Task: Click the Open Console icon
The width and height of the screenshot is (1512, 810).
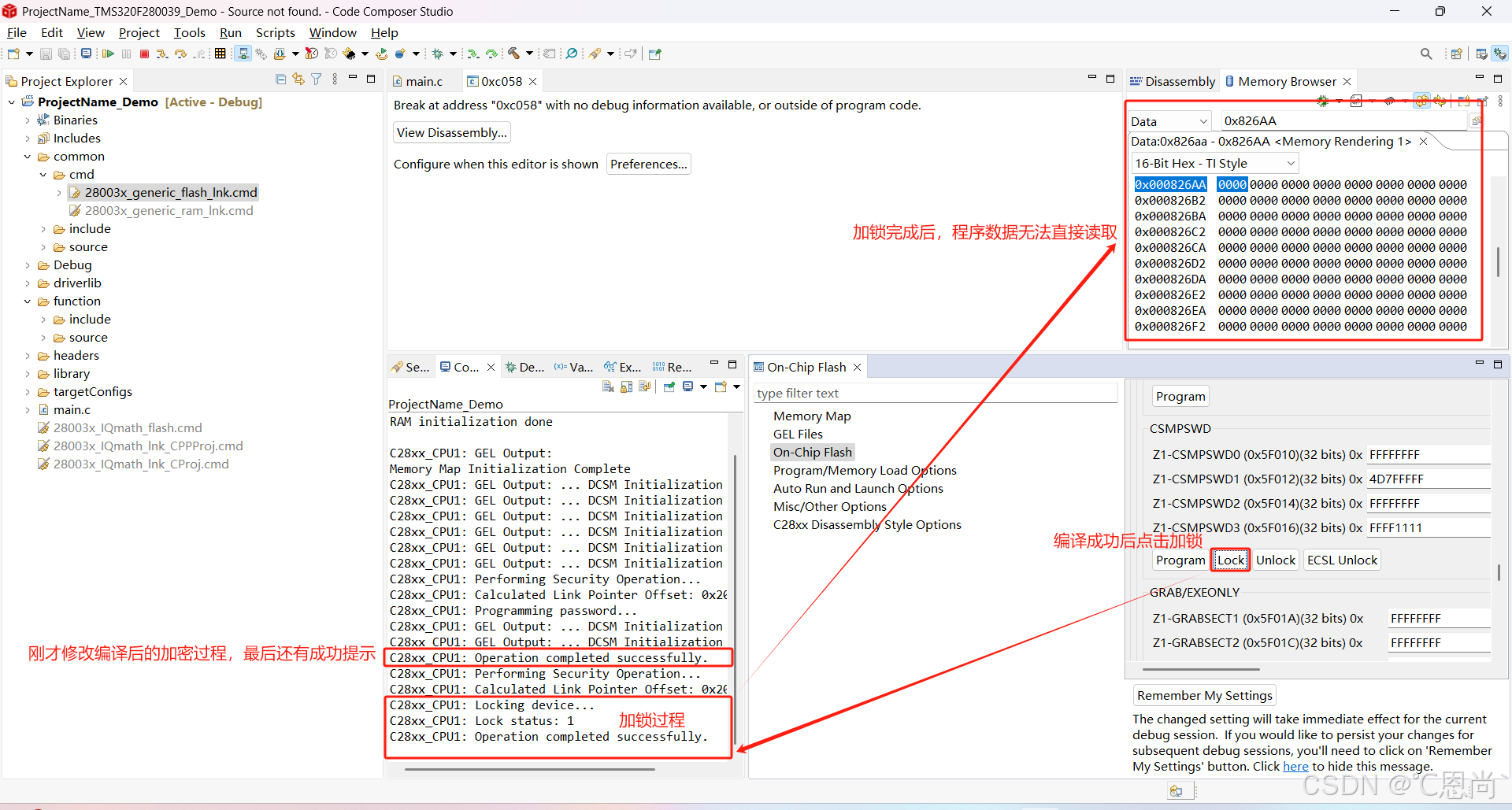Action: click(721, 387)
